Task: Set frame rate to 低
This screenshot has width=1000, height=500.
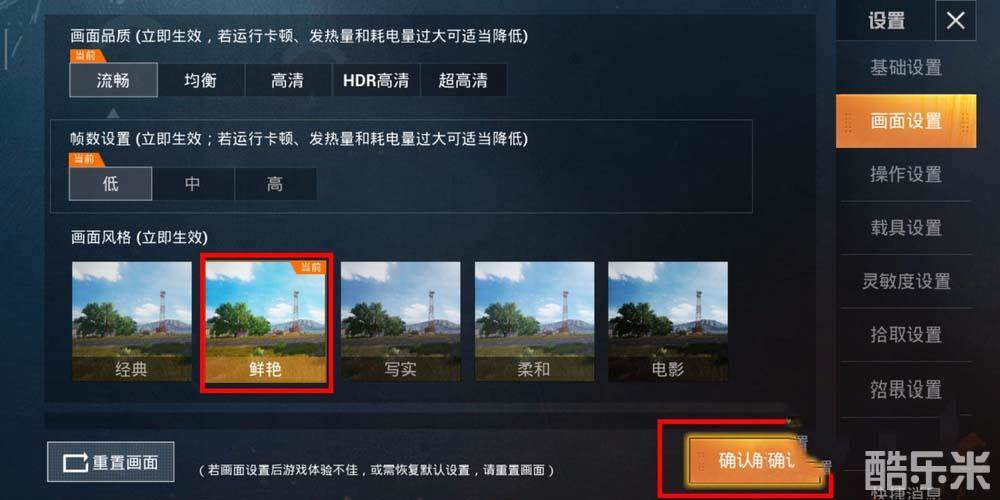Action: (x=110, y=184)
